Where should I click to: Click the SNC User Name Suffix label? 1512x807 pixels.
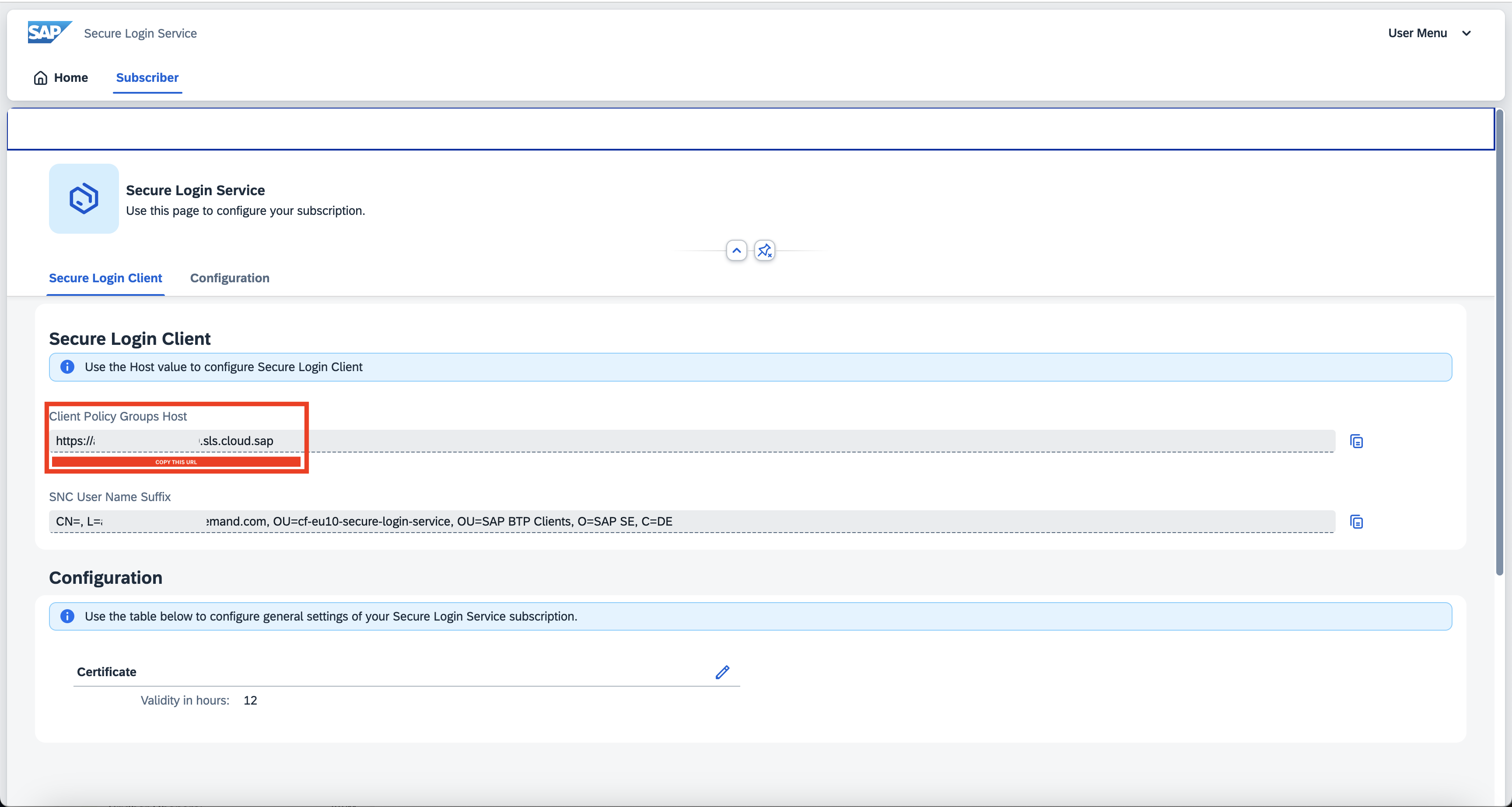(x=110, y=497)
